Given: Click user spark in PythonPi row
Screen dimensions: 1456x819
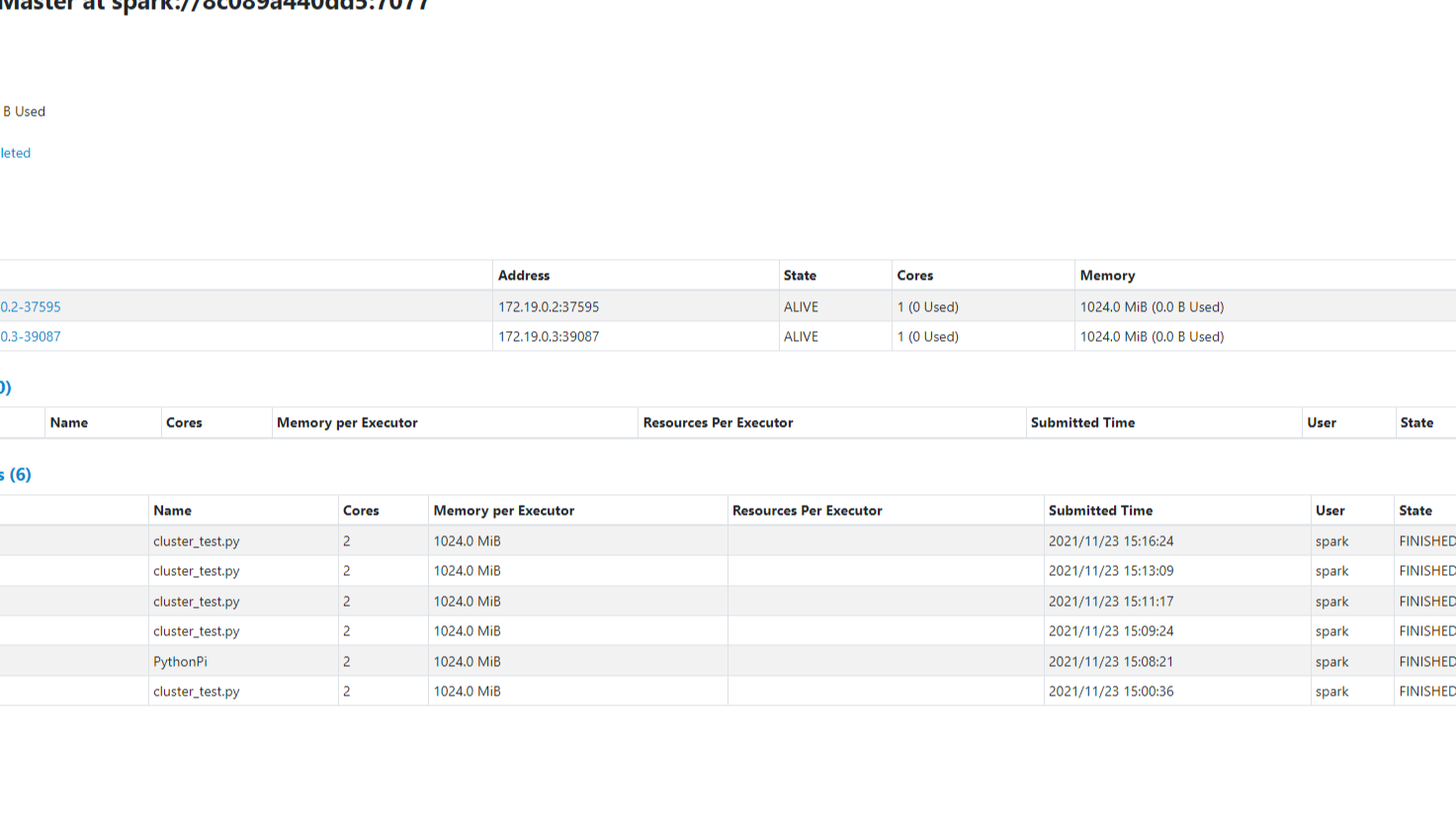Looking at the screenshot, I should (1331, 662).
